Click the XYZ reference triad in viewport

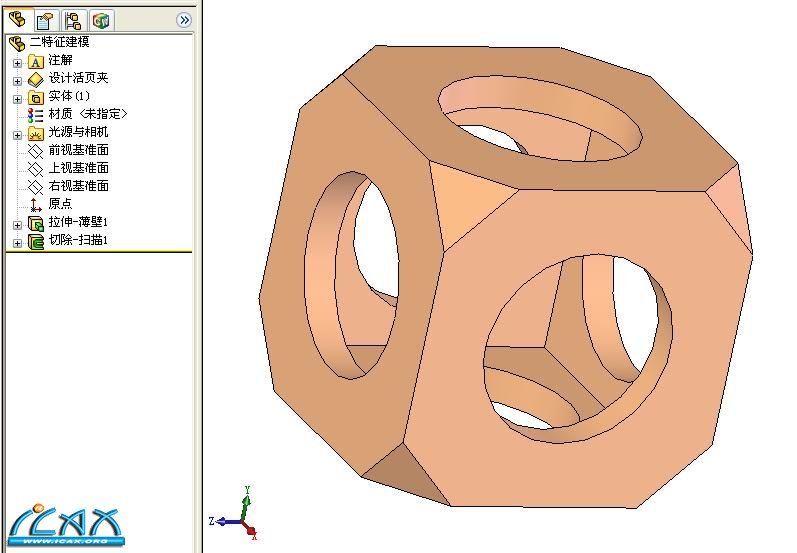pyautogui.click(x=235, y=513)
